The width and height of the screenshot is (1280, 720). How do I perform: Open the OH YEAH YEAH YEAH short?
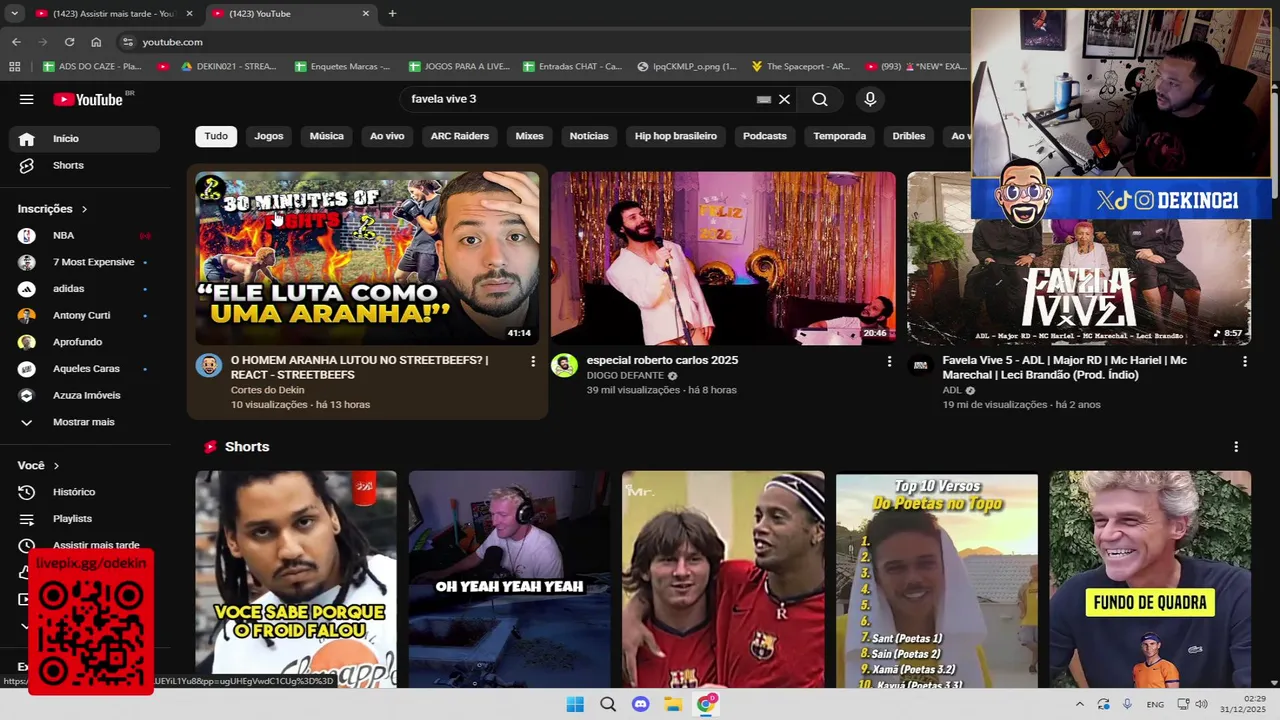[x=509, y=580]
